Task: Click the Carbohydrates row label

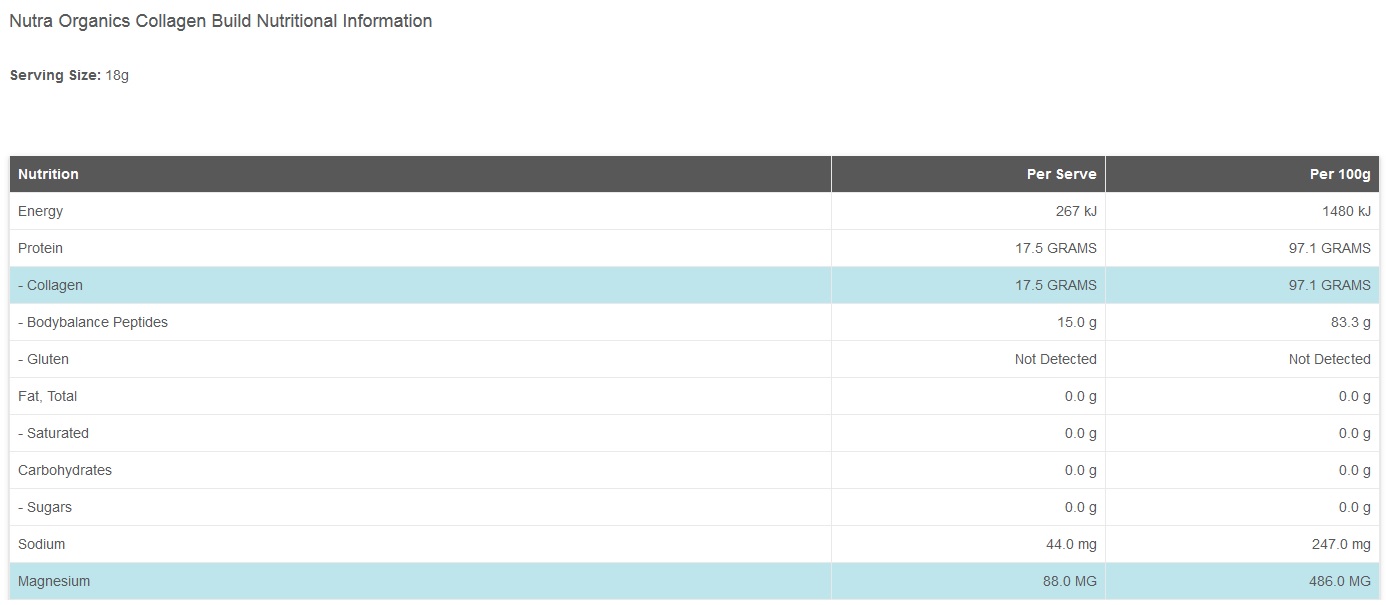Action: point(65,470)
